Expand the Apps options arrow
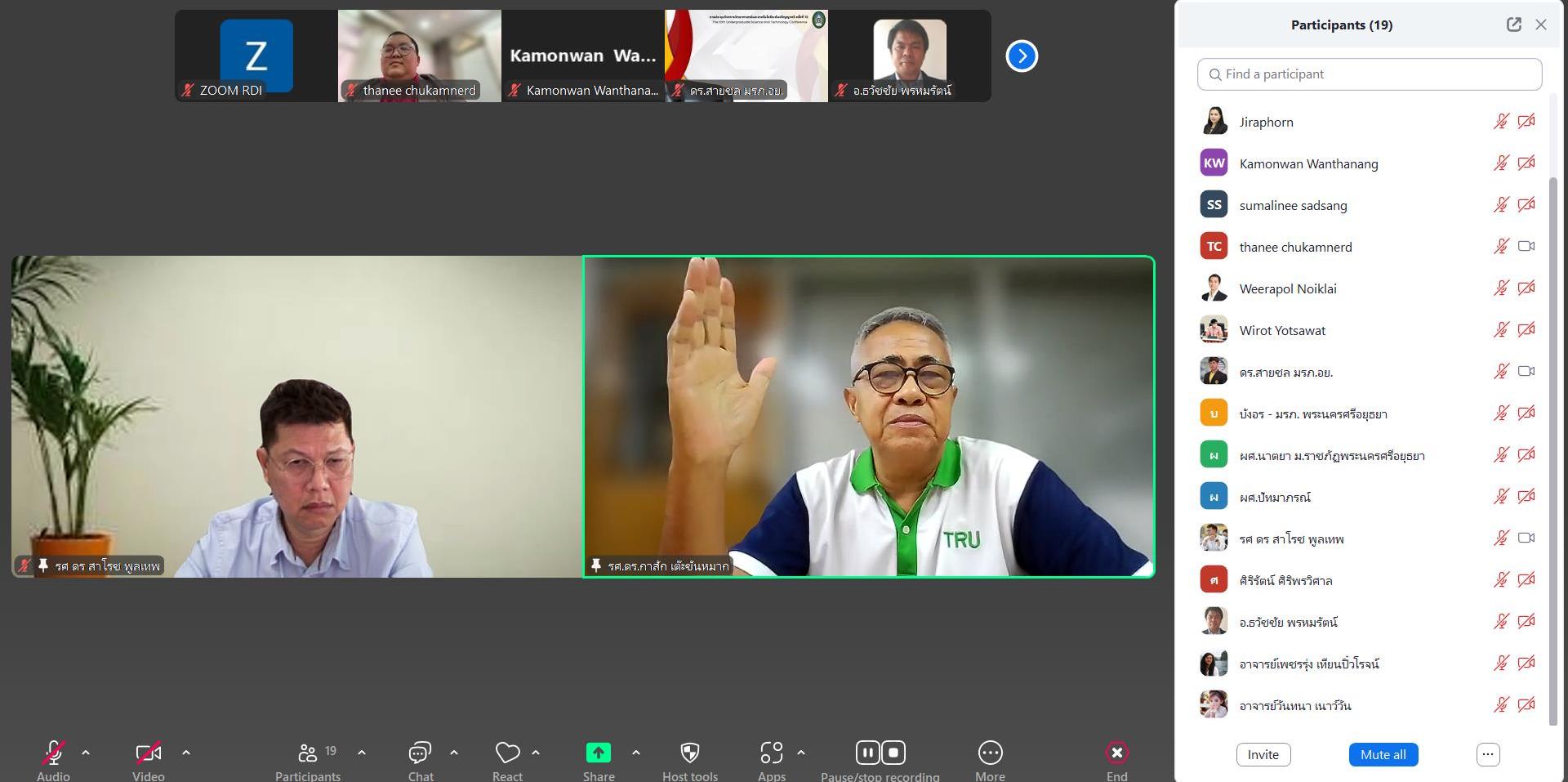Screen dimensions: 1568x782 [801, 753]
